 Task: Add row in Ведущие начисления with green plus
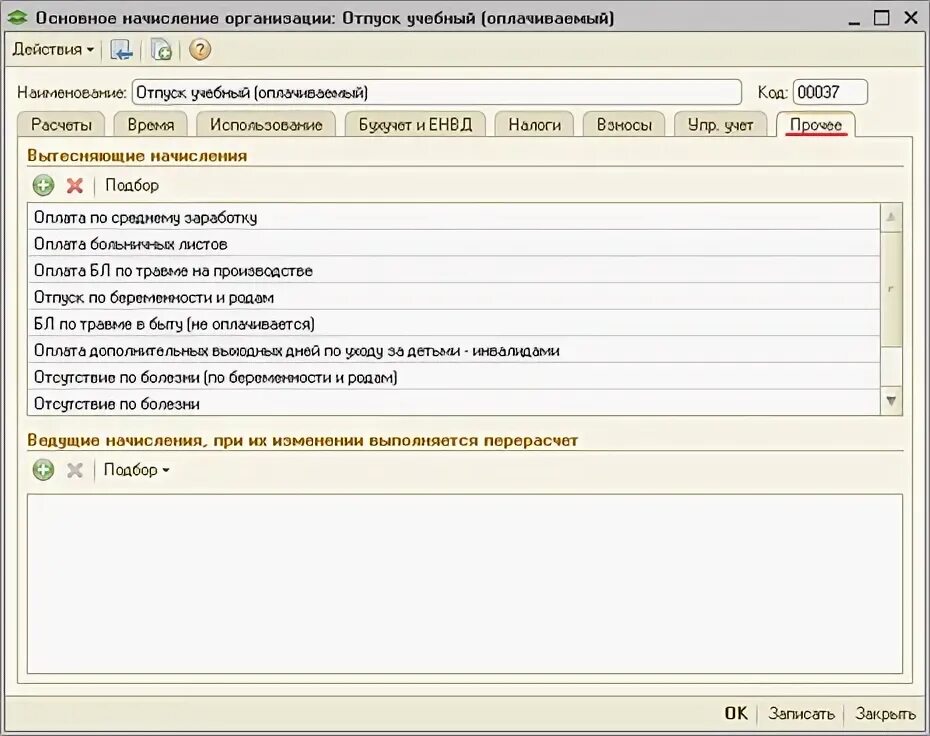tap(43, 470)
